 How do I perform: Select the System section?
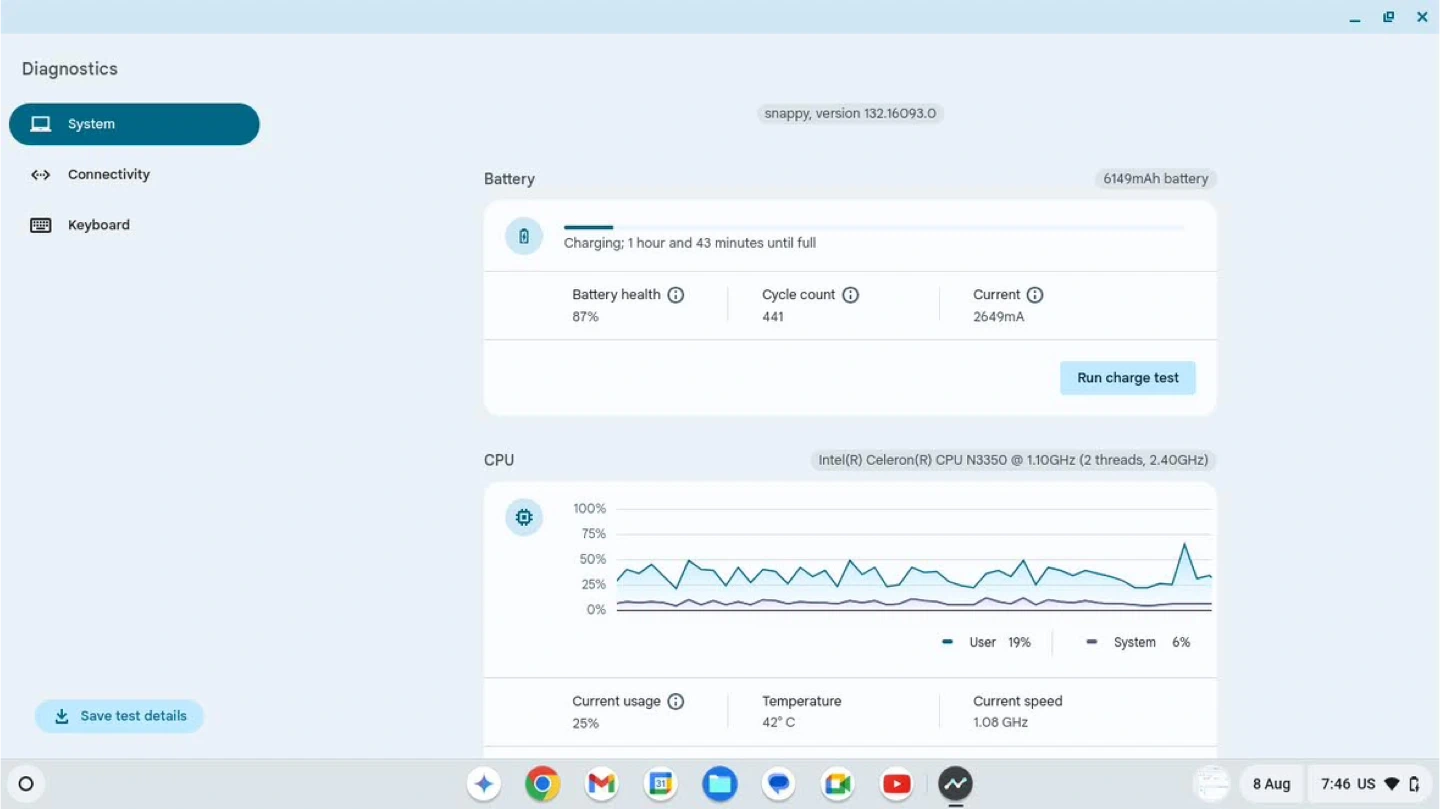coord(134,124)
